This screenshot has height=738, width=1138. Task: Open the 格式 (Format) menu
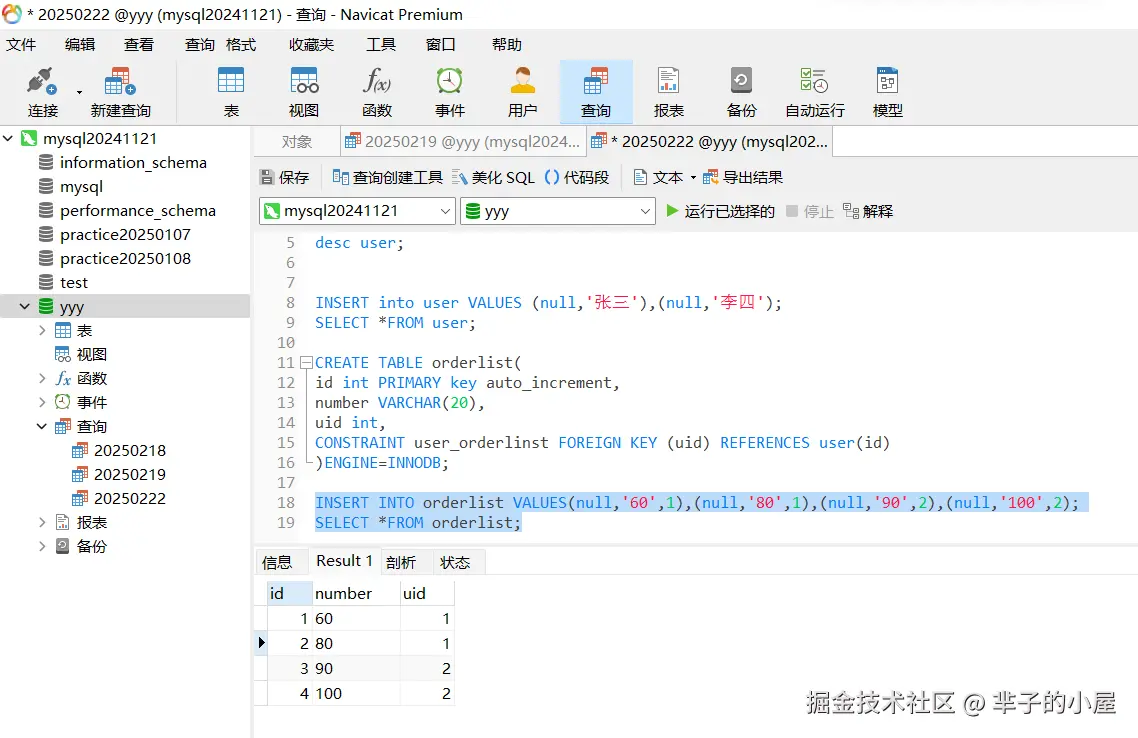tap(241, 44)
